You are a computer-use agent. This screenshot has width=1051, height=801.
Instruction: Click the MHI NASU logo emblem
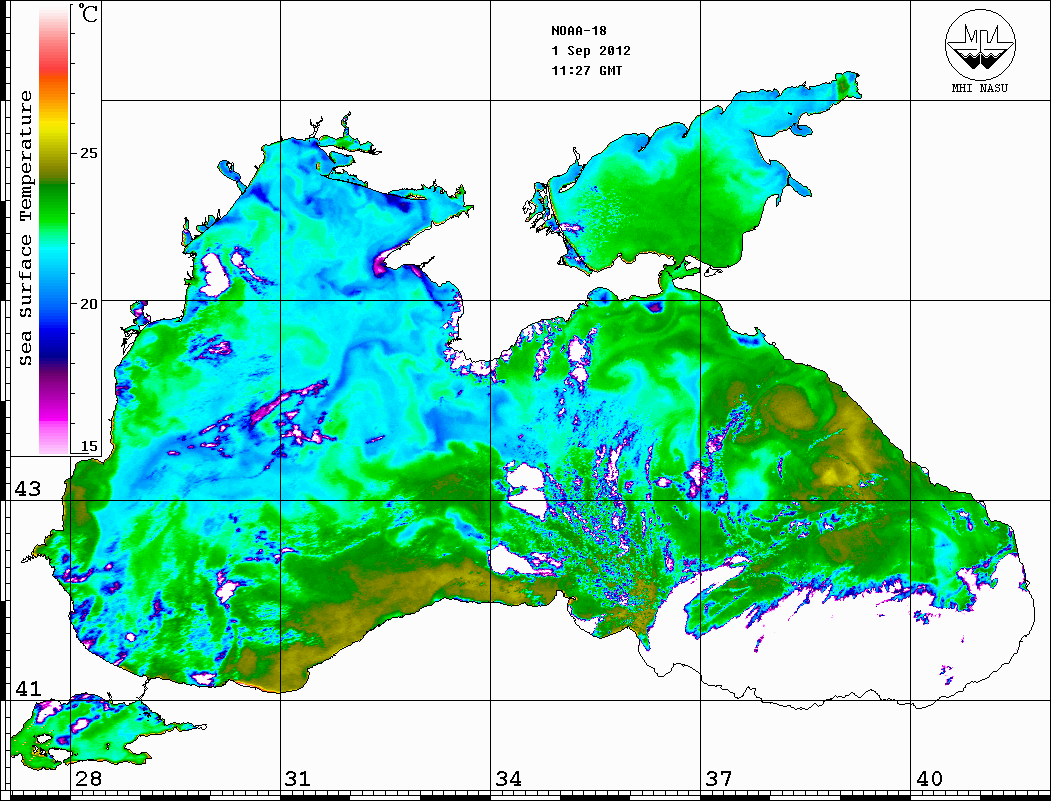pyautogui.click(x=980, y=44)
